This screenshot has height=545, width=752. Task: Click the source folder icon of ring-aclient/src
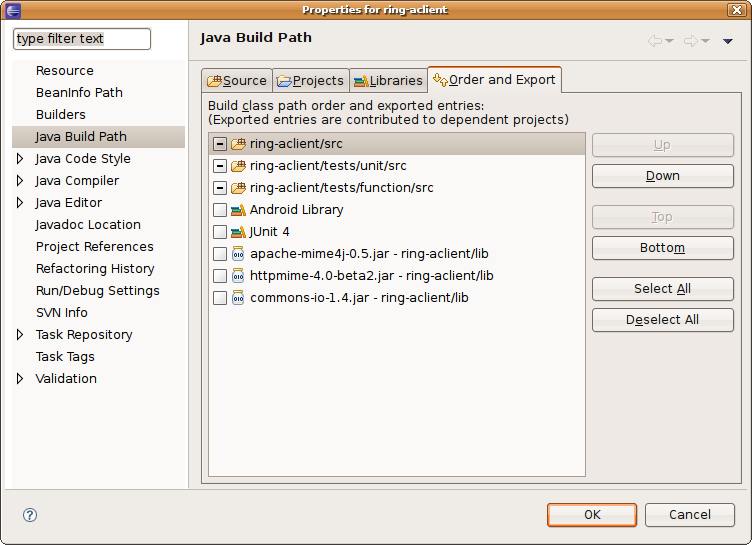coord(238,144)
